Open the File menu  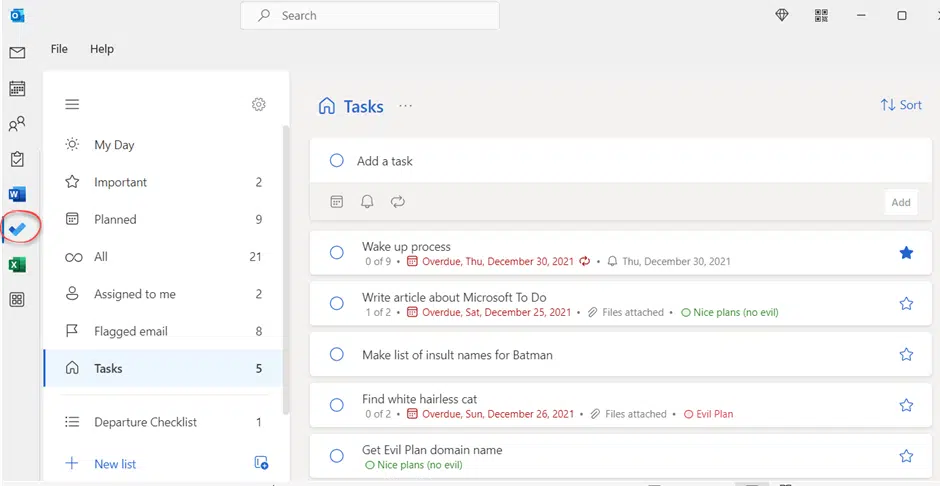coord(59,49)
